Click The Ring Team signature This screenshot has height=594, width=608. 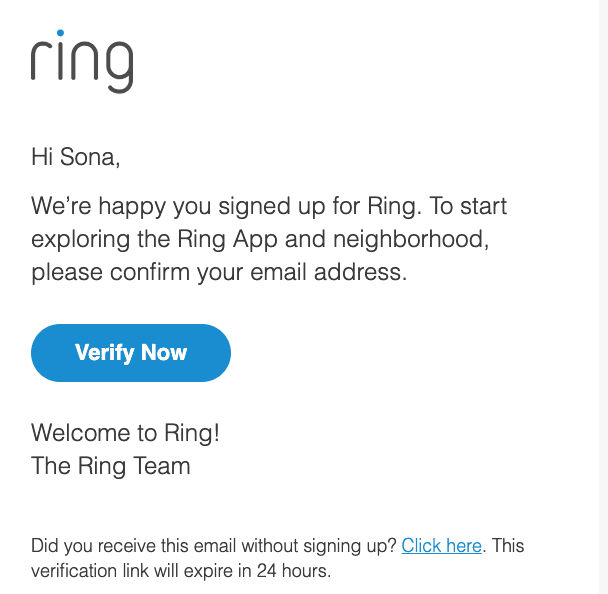[110, 465]
